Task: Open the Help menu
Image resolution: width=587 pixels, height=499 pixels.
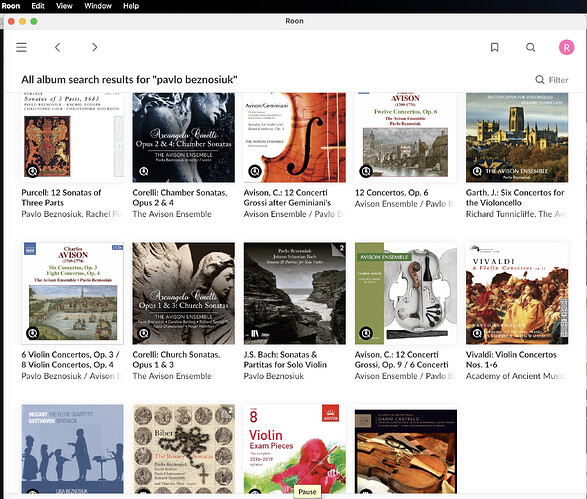Action: pyautogui.click(x=131, y=6)
